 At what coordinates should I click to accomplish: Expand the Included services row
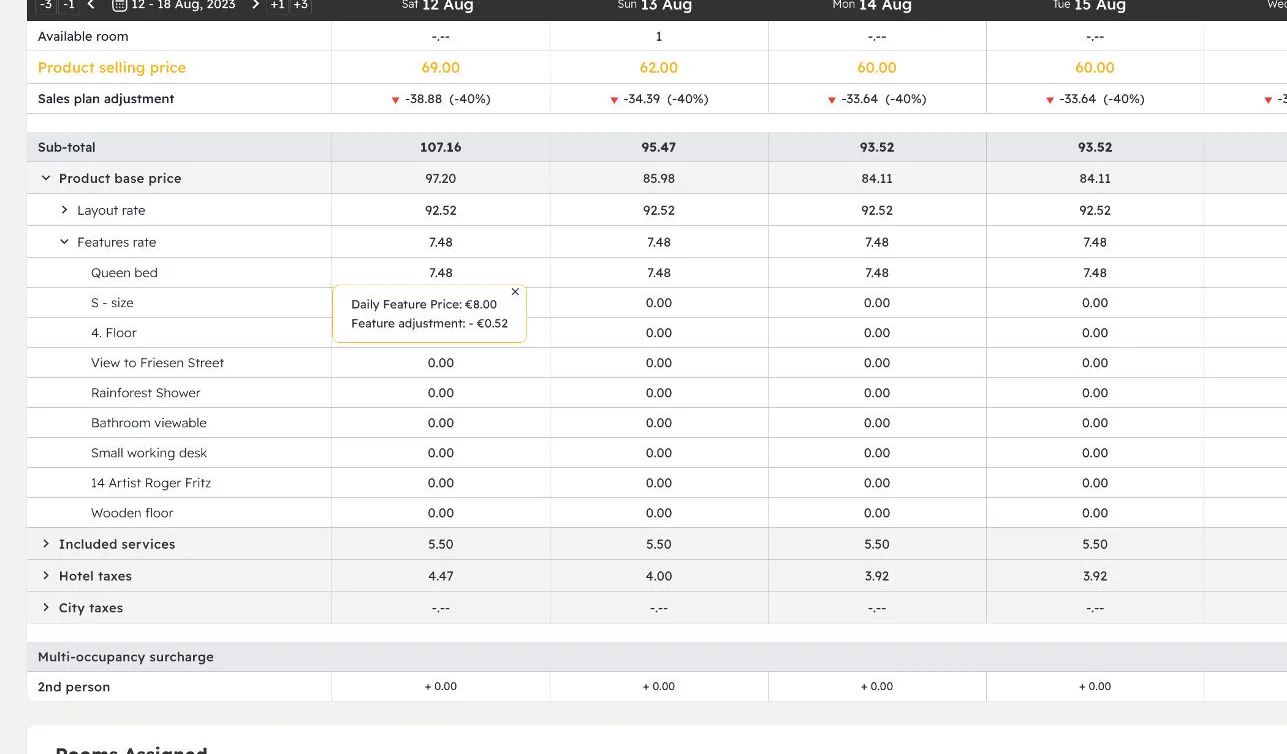coord(45,544)
